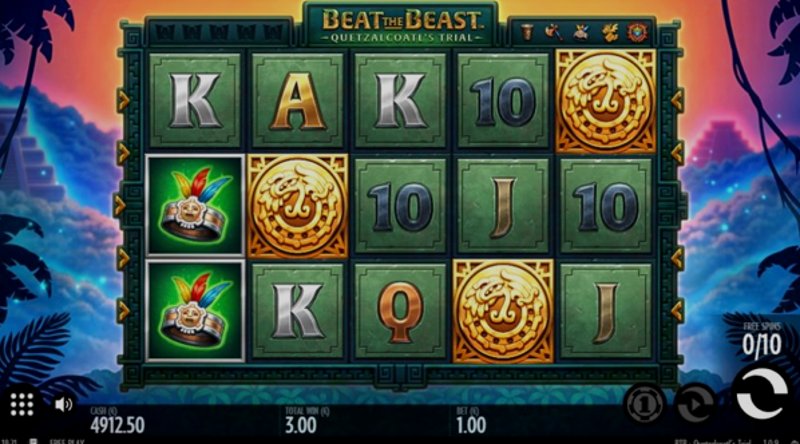Select the axe collectible icon

tap(554, 32)
